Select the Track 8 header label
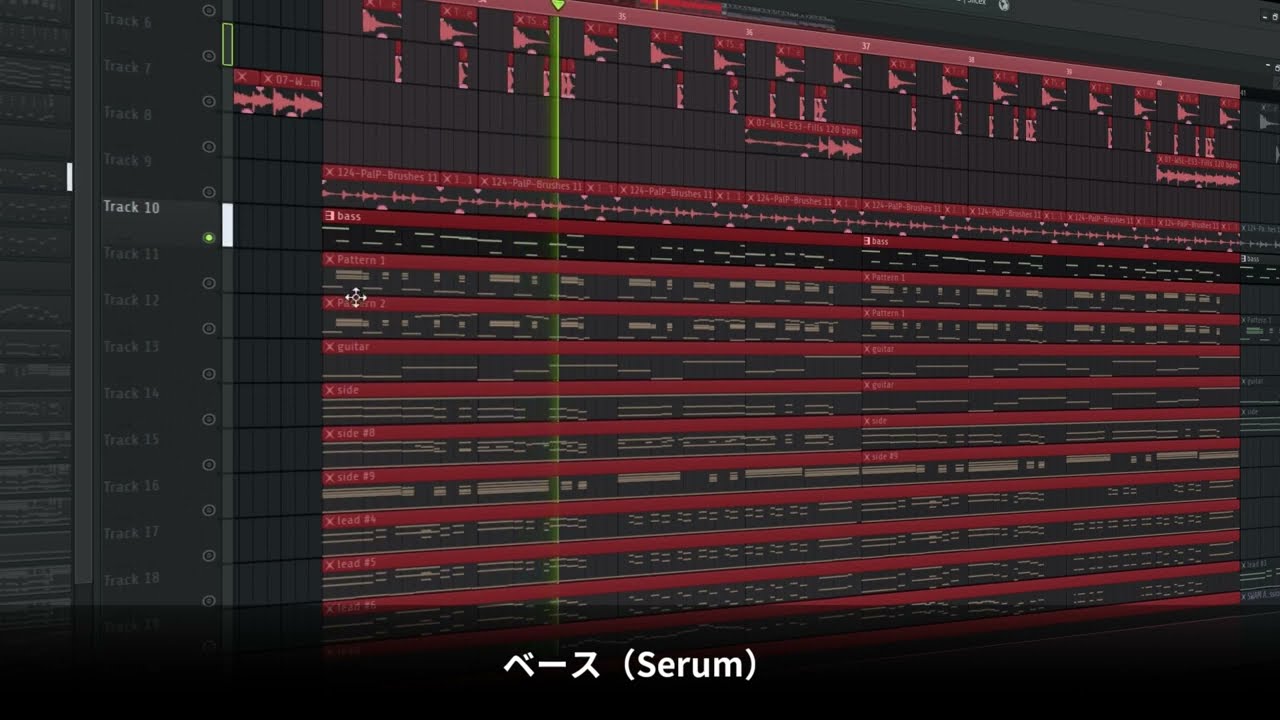 click(127, 113)
